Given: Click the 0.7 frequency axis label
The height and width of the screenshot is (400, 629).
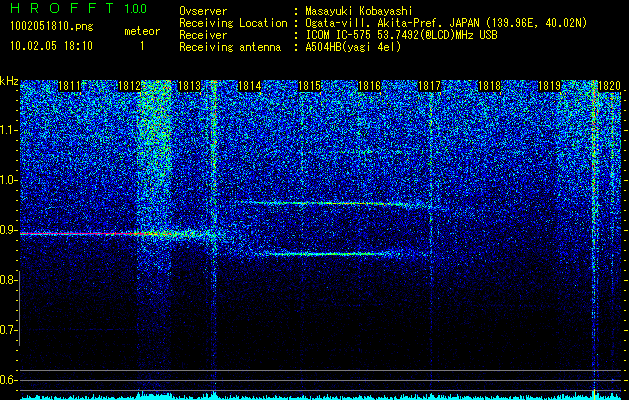Looking at the screenshot, I should [x=8, y=330].
